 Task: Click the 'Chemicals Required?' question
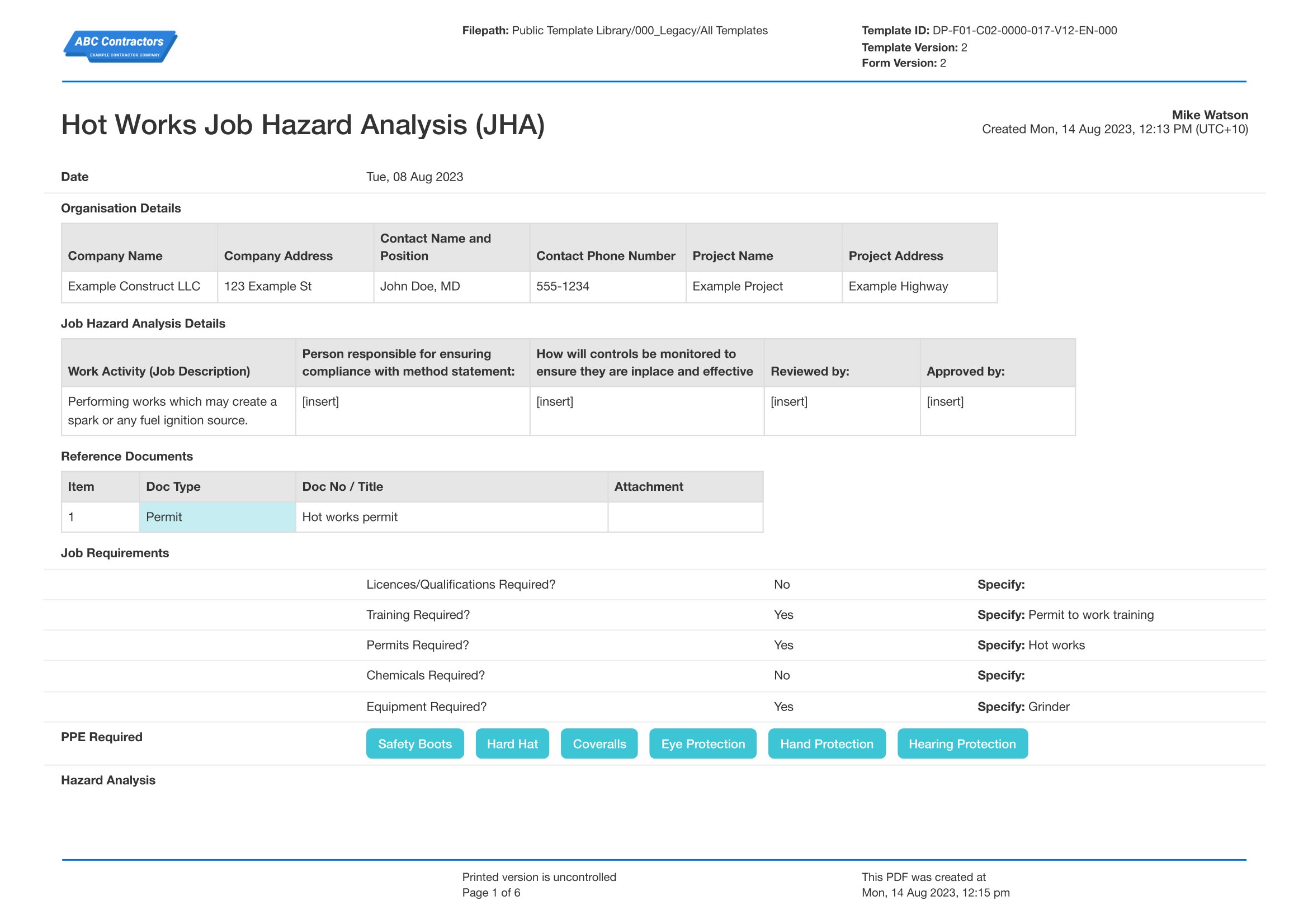426,675
